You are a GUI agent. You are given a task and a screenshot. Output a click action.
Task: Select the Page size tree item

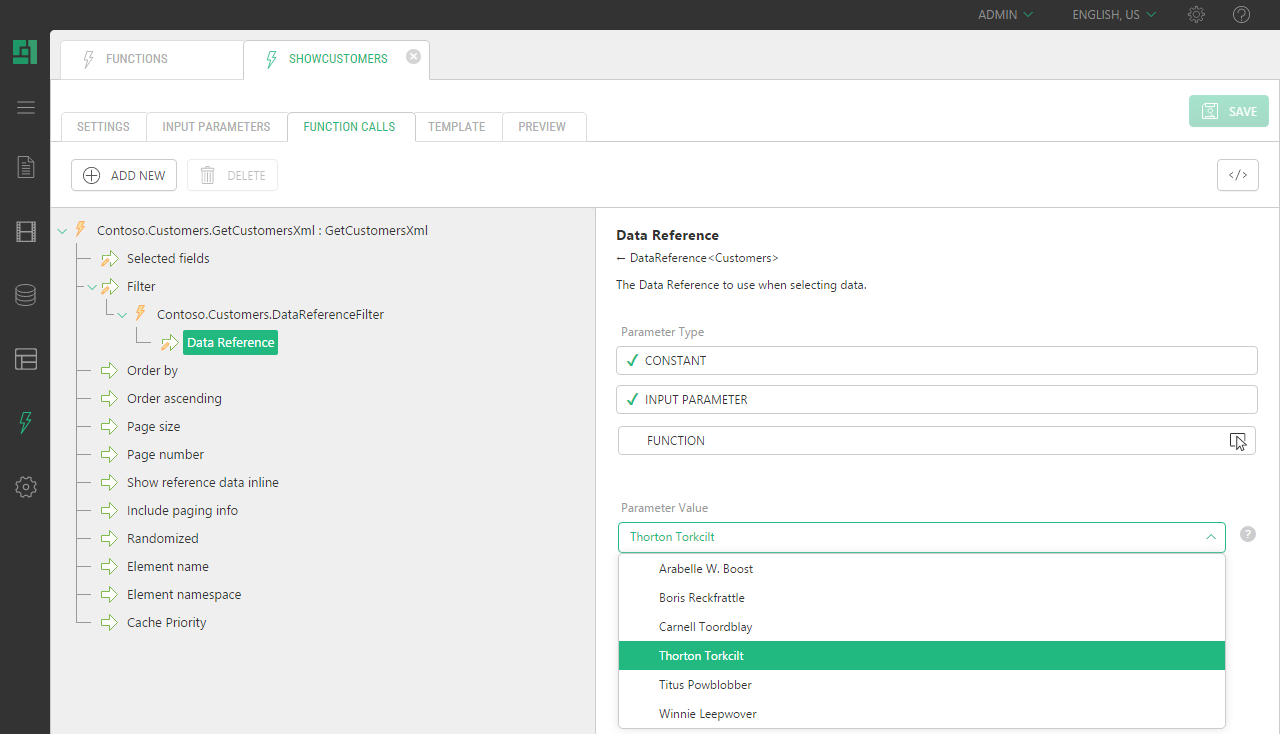tap(153, 427)
